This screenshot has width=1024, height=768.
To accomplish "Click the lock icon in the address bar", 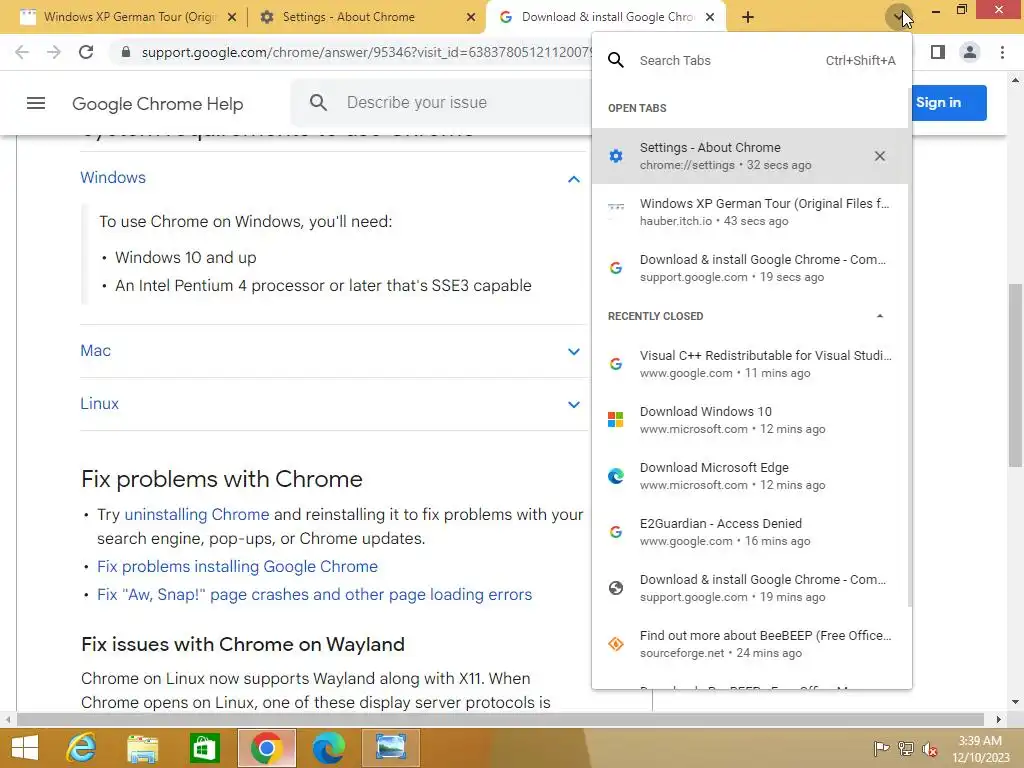I will click(126, 52).
